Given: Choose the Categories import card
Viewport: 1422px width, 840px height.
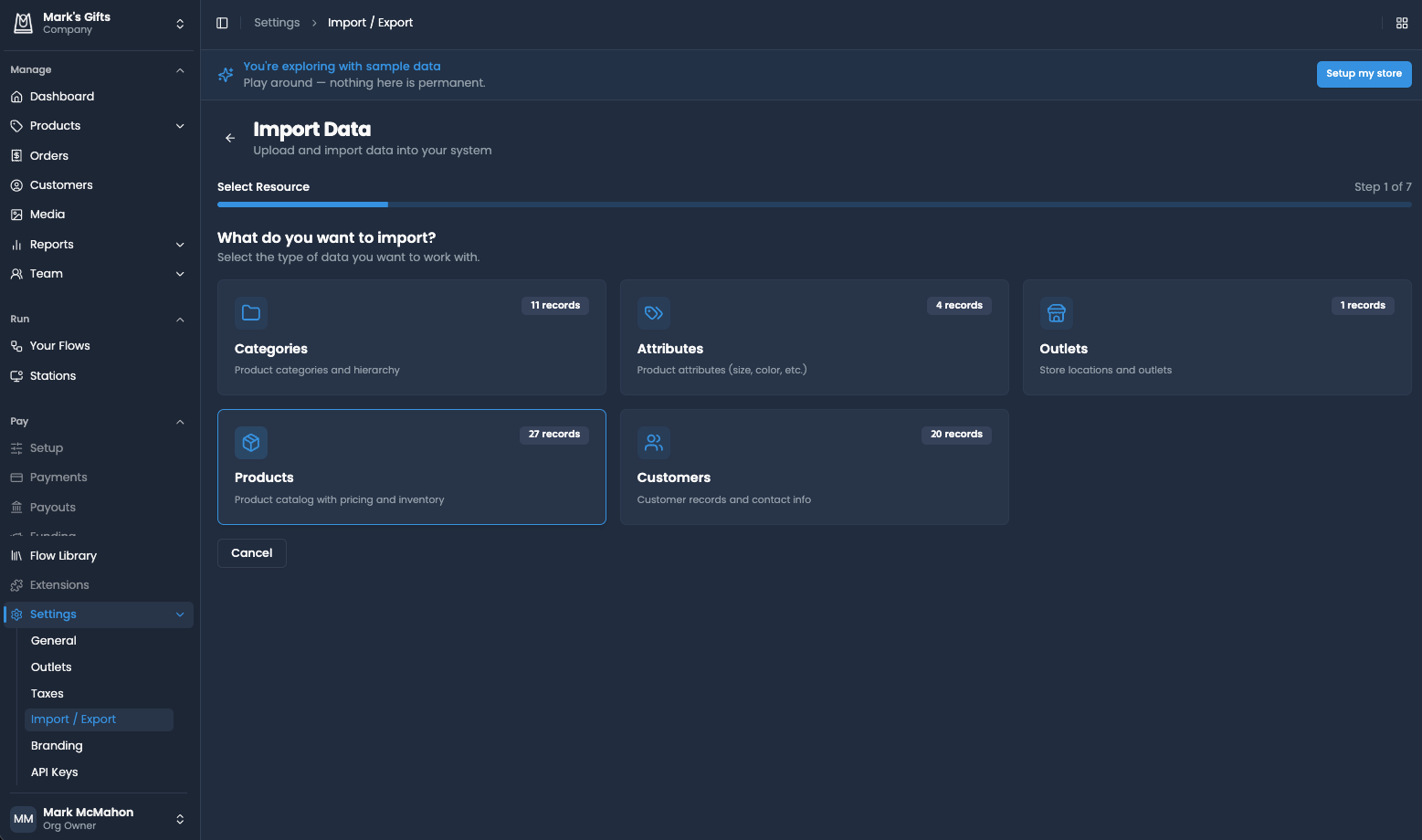Looking at the screenshot, I should point(412,338).
